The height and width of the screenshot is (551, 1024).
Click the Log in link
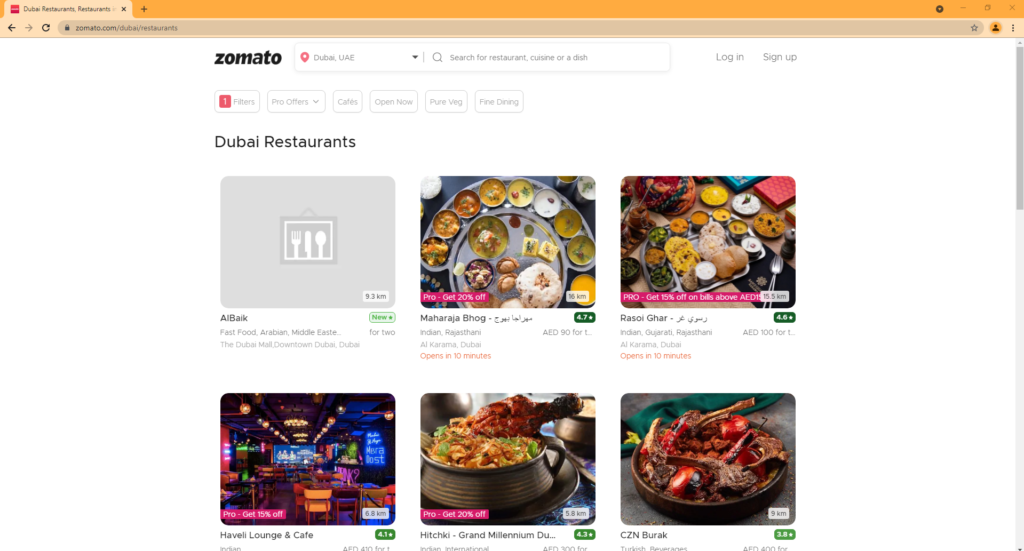click(x=729, y=57)
